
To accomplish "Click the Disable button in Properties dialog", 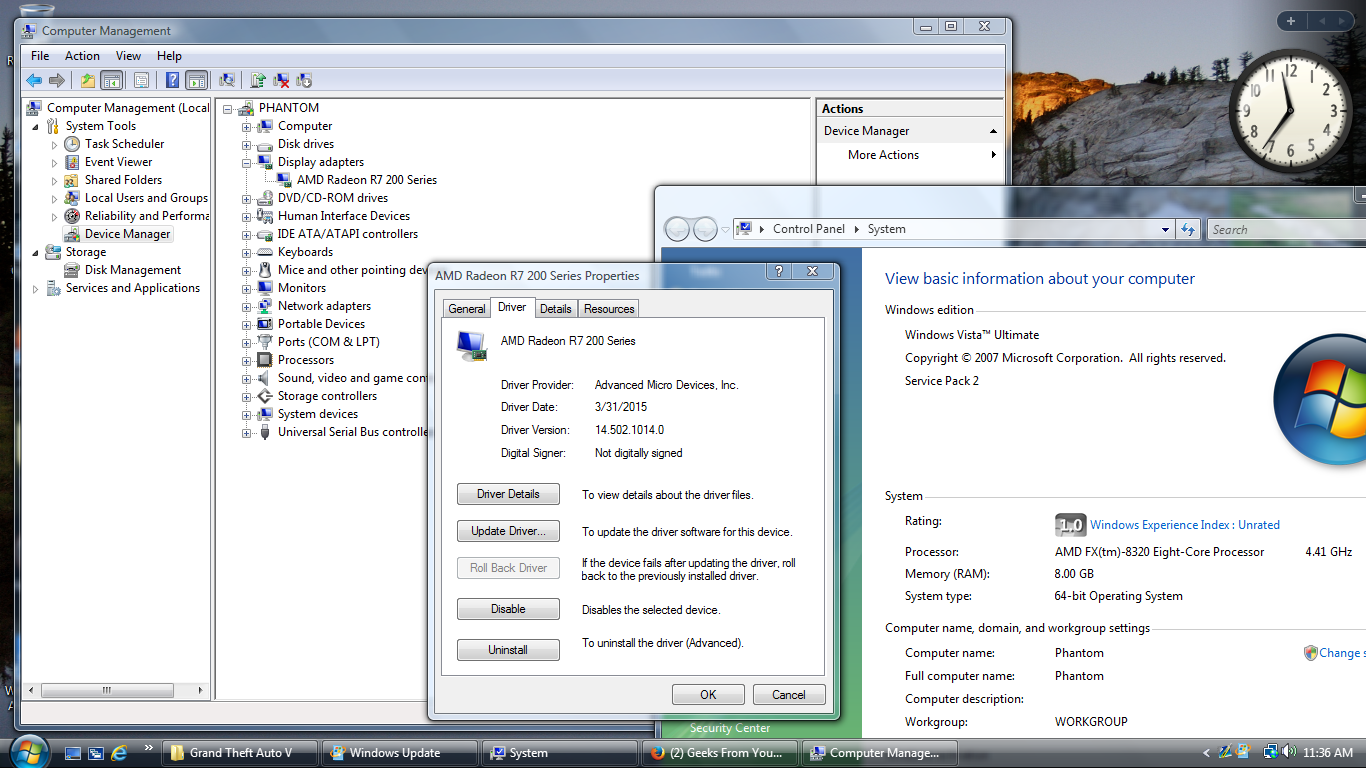I will click(x=508, y=609).
